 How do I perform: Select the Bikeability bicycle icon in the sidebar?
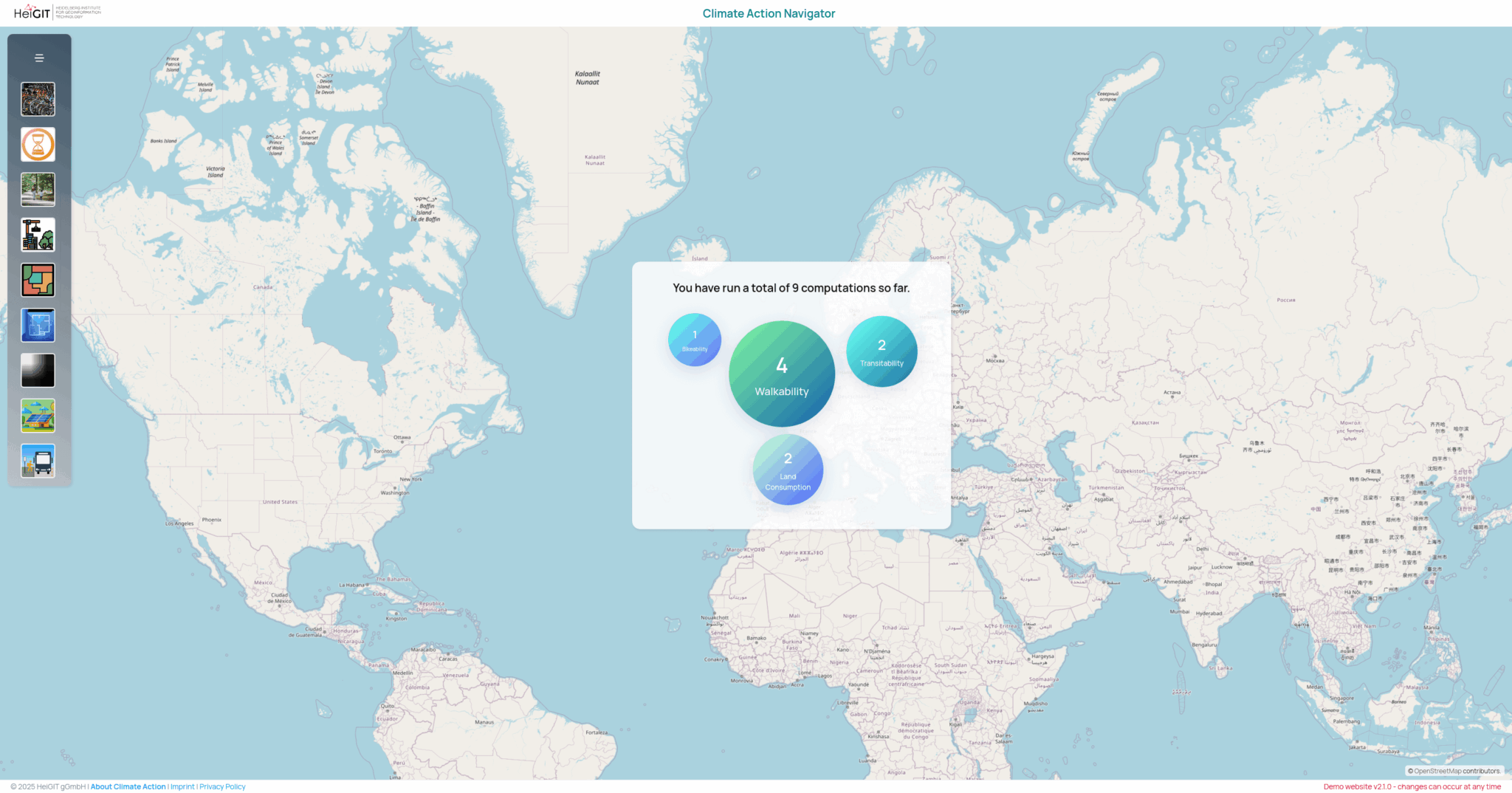(x=37, y=100)
